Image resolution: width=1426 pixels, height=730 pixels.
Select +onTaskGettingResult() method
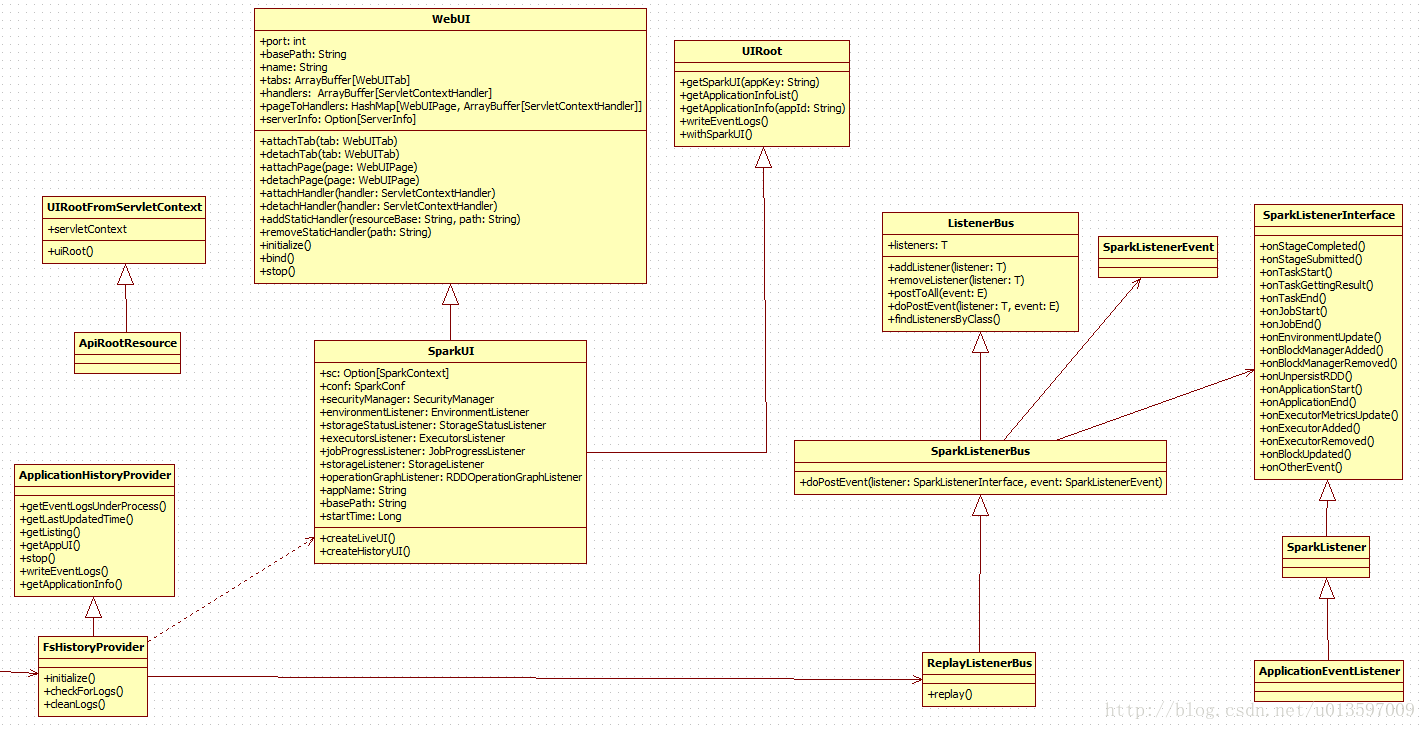click(1317, 285)
